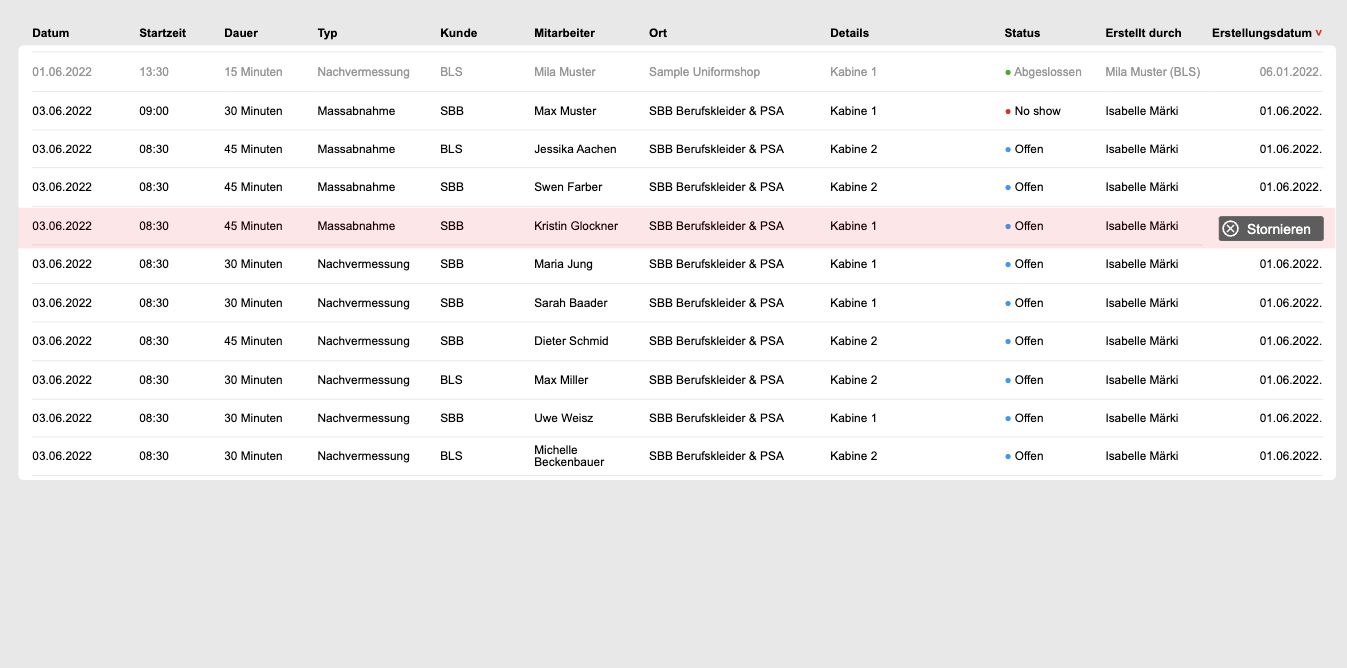Click blue Offen dot in Michelle Beckenbauer row
The width and height of the screenshot is (1347, 668).
[x=1008, y=457]
